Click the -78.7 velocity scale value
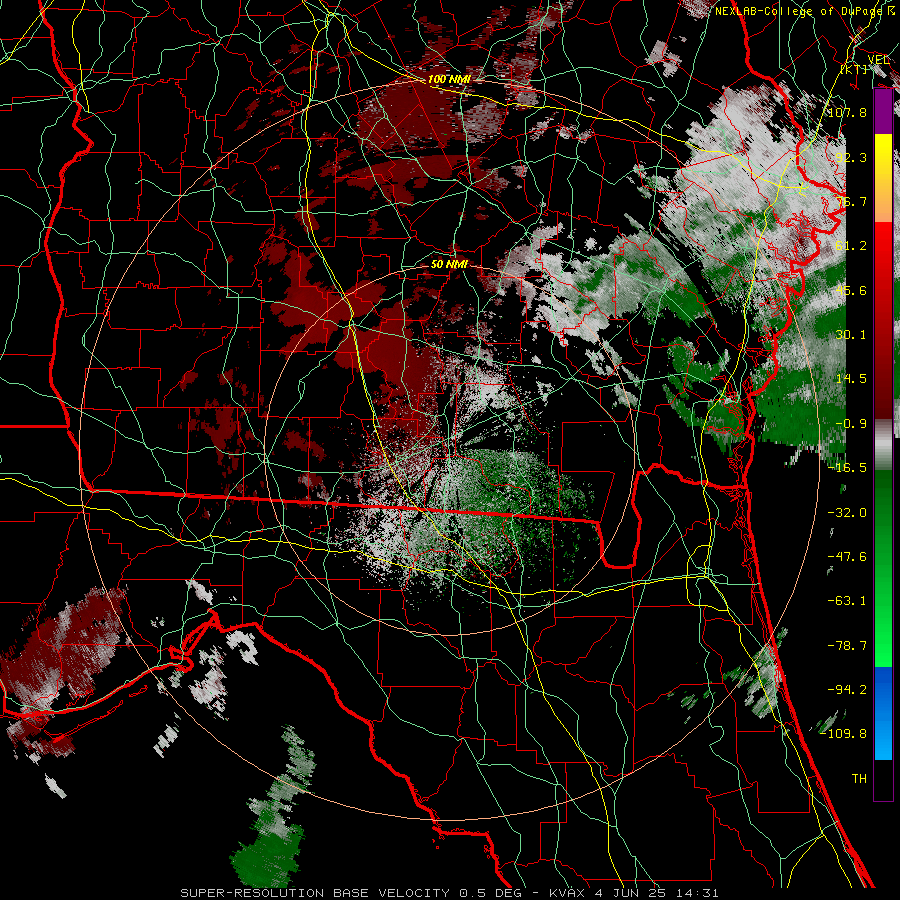Viewport: 900px width, 900px height. [847, 646]
